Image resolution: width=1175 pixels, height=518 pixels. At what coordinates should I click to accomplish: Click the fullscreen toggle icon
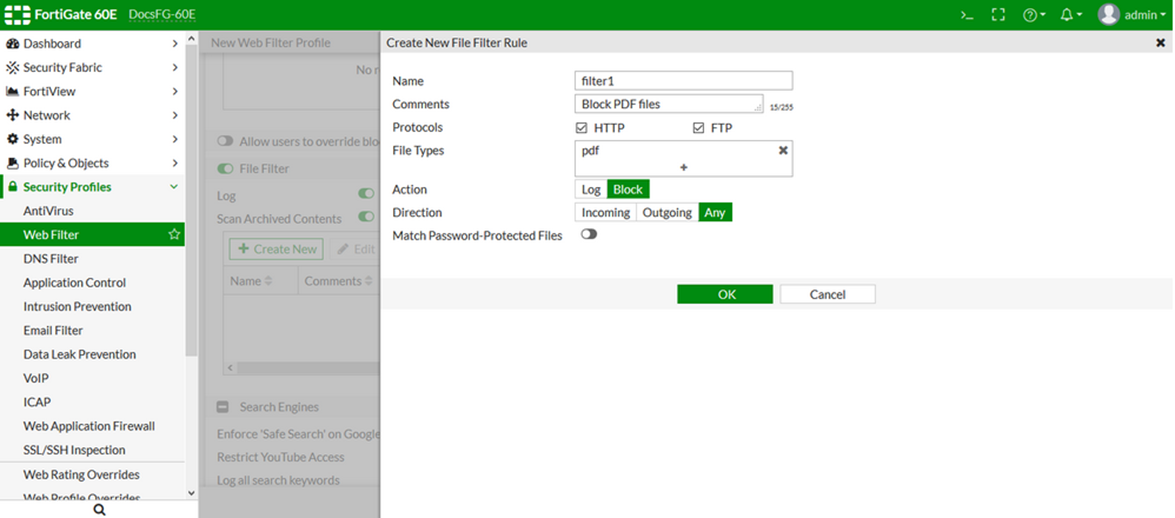[997, 15]
